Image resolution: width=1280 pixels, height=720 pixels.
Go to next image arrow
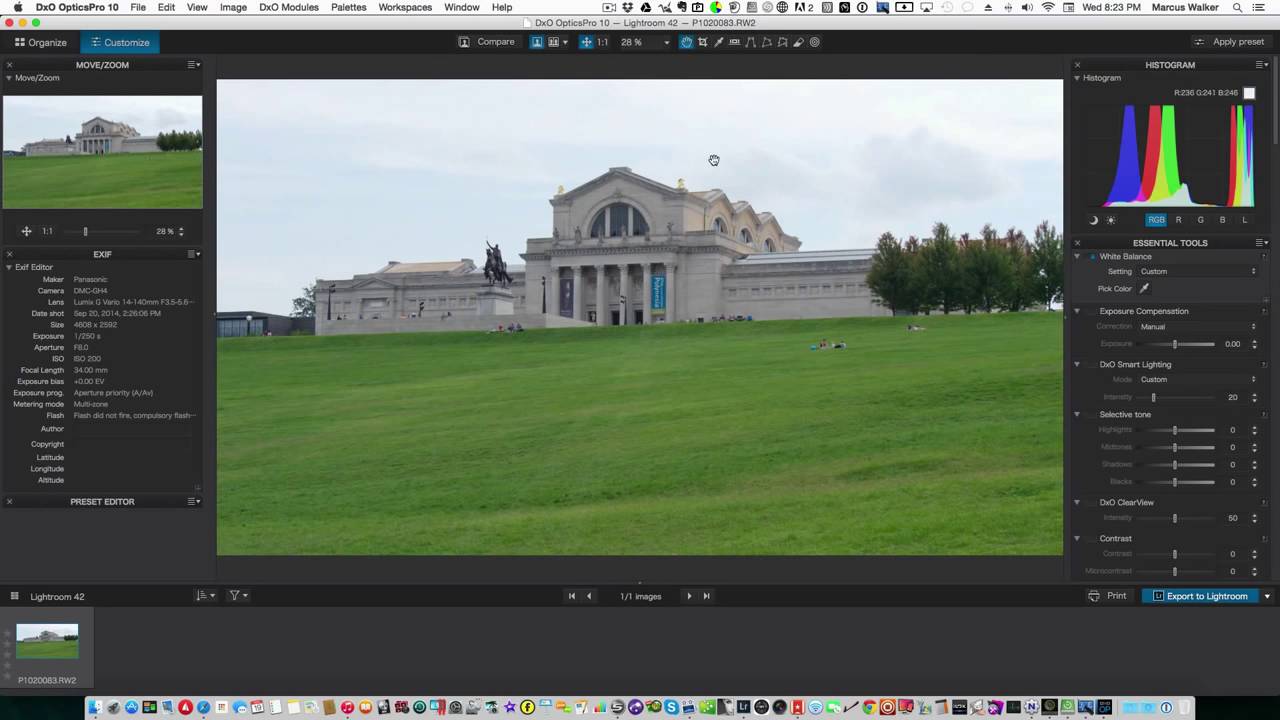689,596
